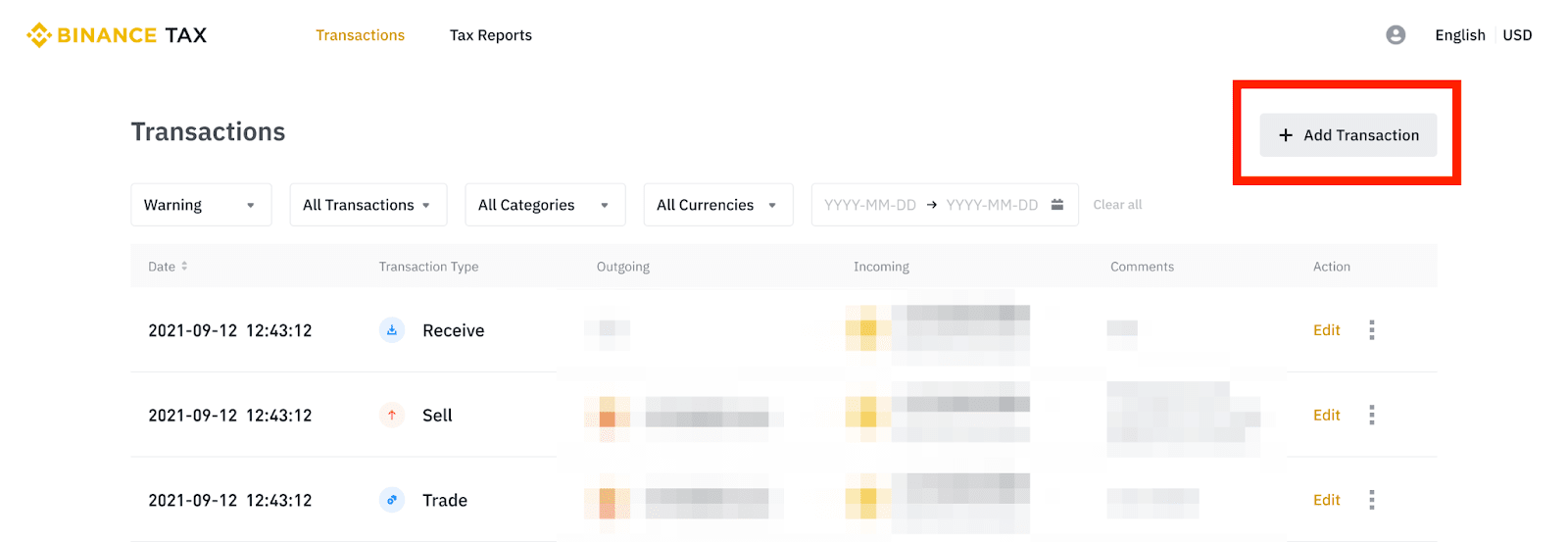
Task: Click the Trade transaction type icon
Action: coord(392,500)
